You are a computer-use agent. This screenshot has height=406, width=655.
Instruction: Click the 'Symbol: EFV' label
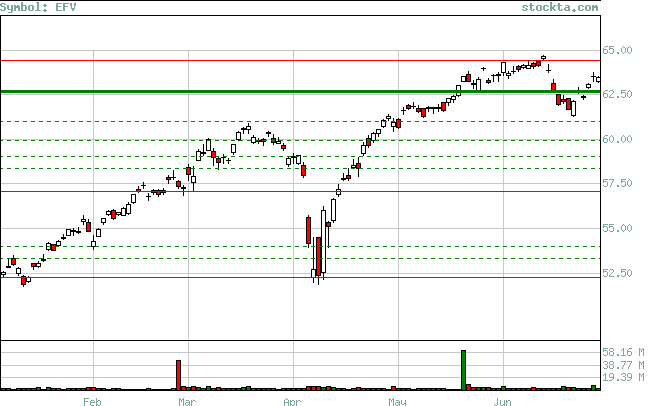click(38, 7)
